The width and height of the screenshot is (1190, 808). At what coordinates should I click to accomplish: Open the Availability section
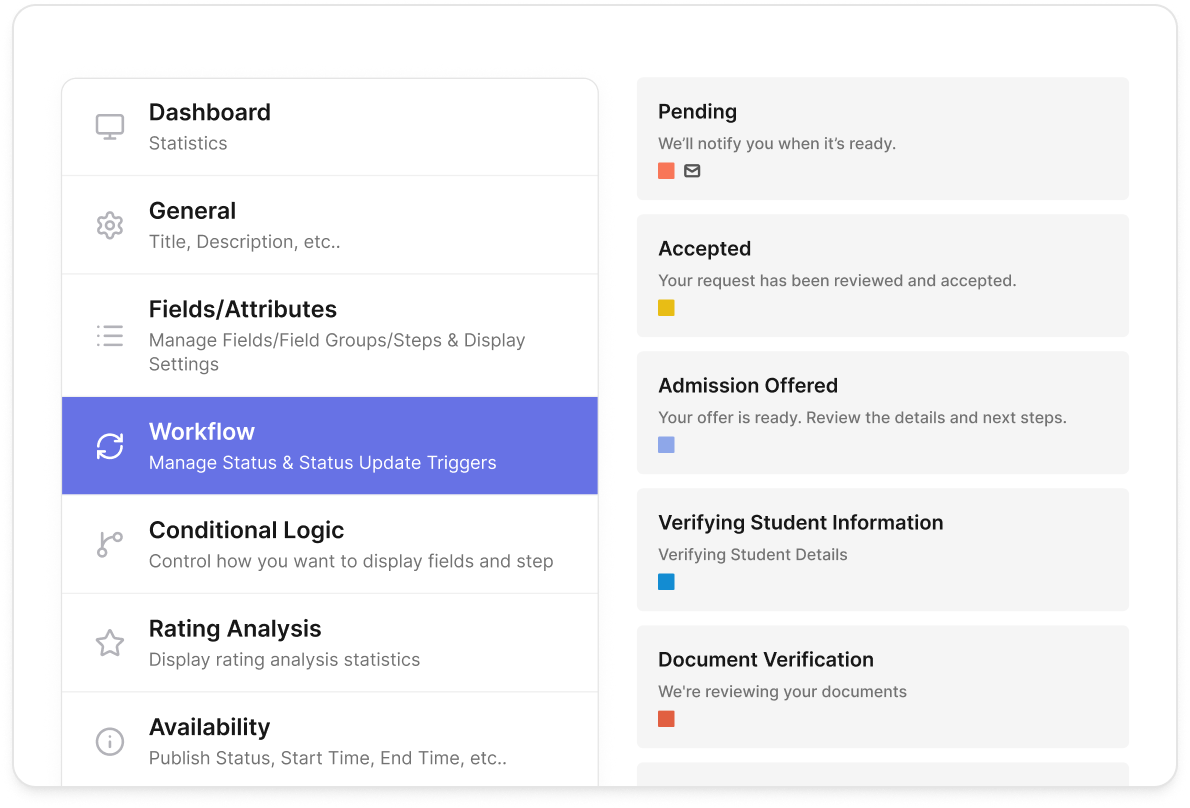point(330,740)
